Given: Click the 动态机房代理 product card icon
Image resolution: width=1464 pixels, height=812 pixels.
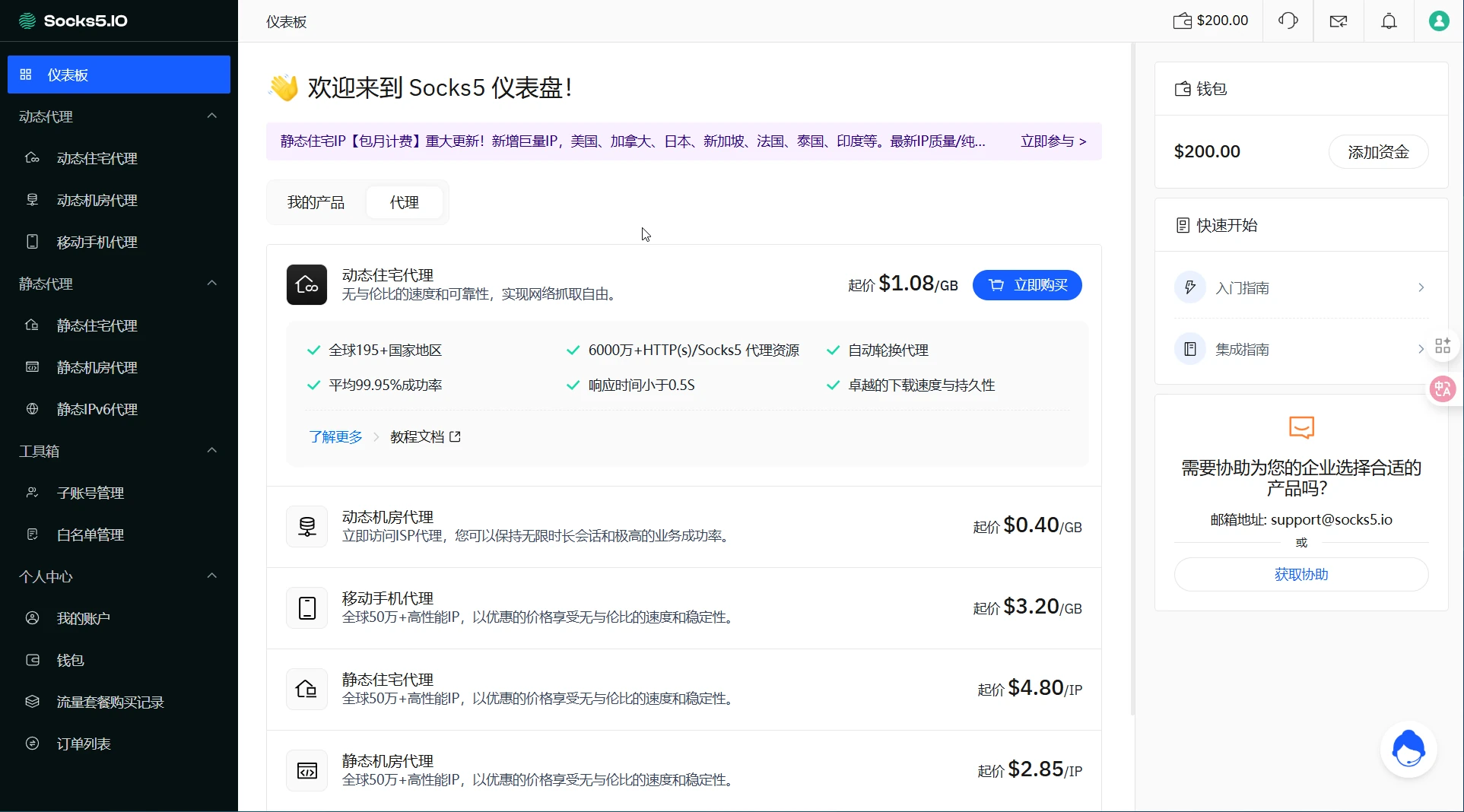Looking at the screenshot, I should coord(306,526).
